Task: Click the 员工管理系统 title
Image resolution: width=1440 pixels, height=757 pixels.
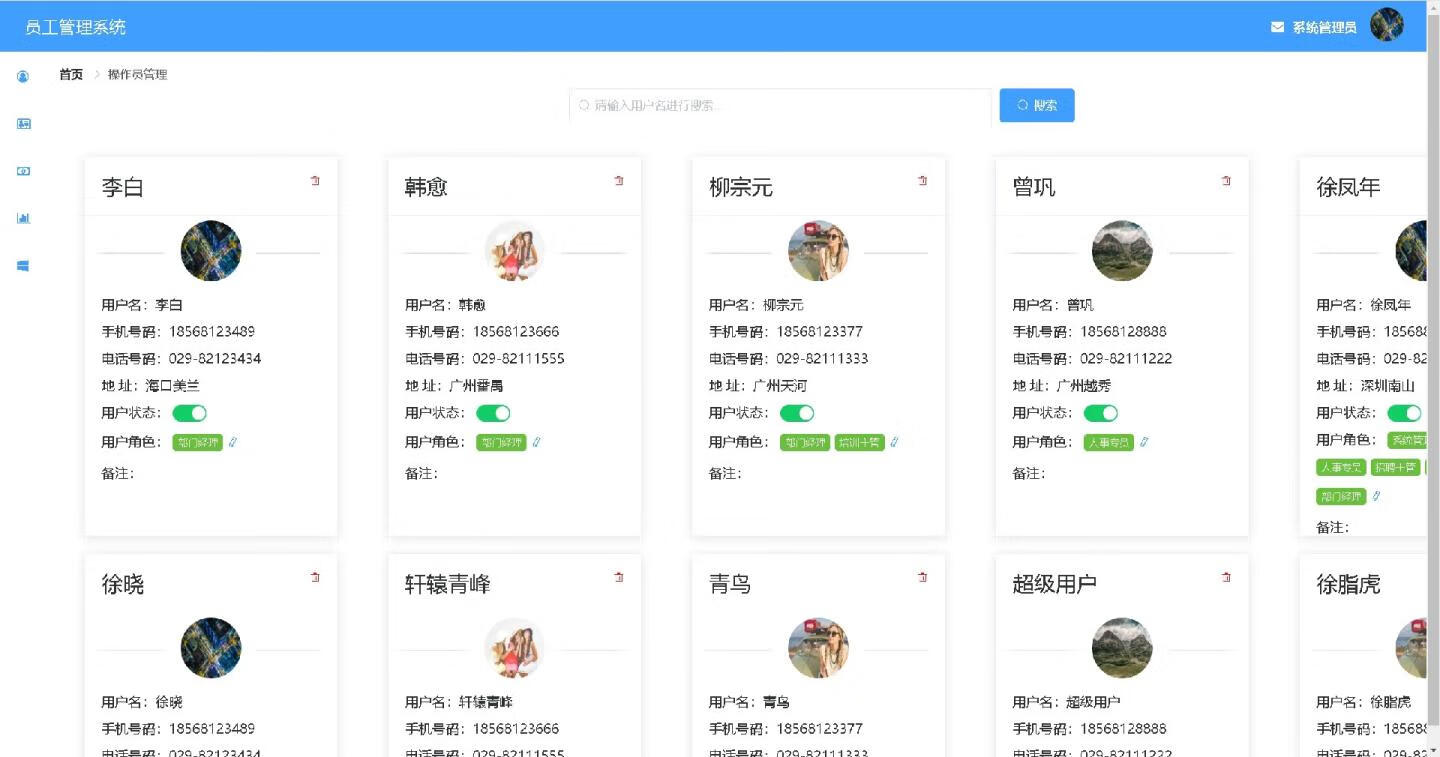Action: tap(76, 27)
